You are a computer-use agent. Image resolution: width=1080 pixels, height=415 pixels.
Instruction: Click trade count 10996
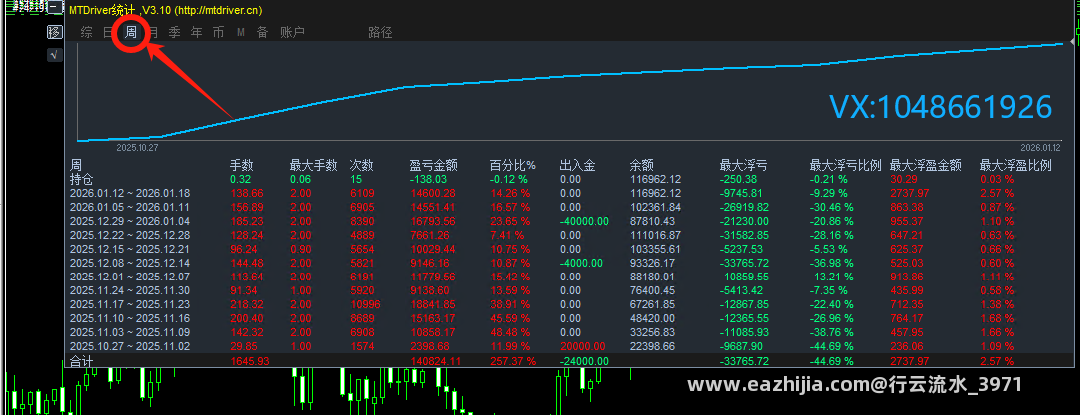(365, 304)
